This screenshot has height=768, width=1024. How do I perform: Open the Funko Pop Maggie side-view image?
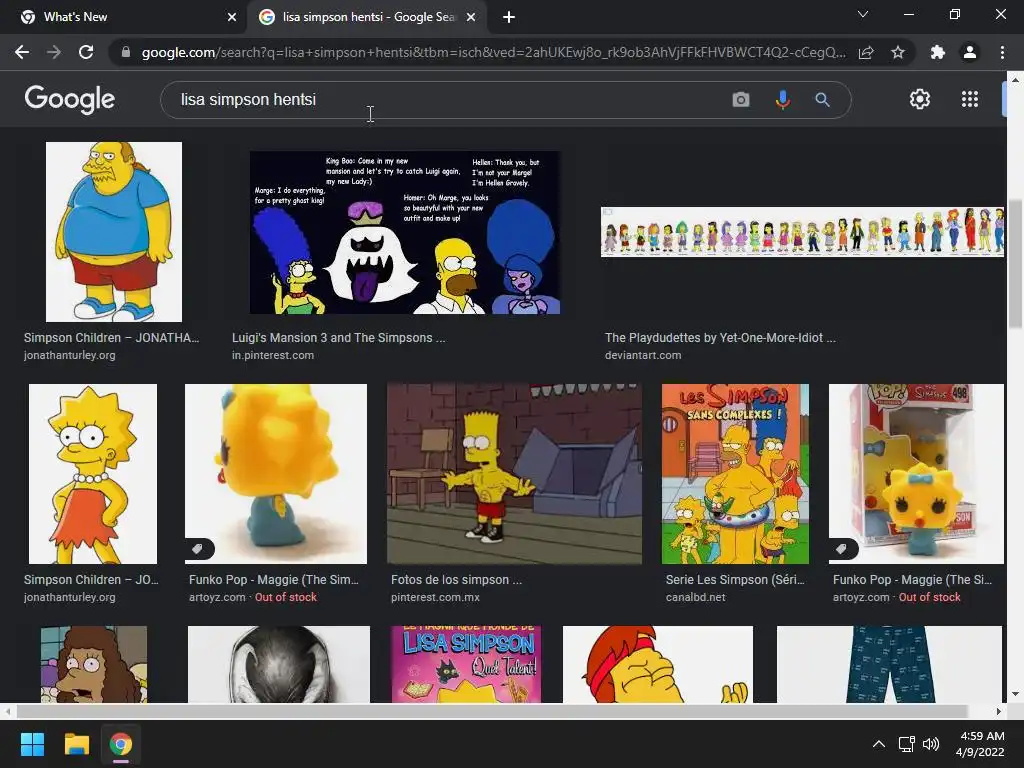tap(276, 473)
